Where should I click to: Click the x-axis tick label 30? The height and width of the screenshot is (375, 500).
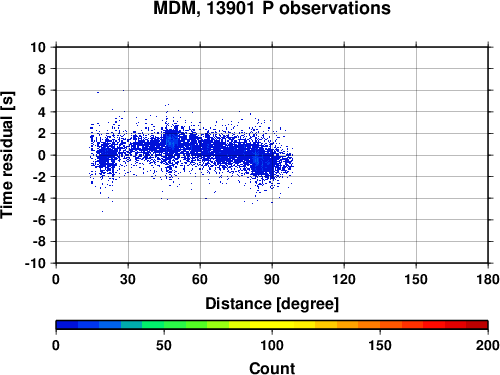[x=128, y=279]
